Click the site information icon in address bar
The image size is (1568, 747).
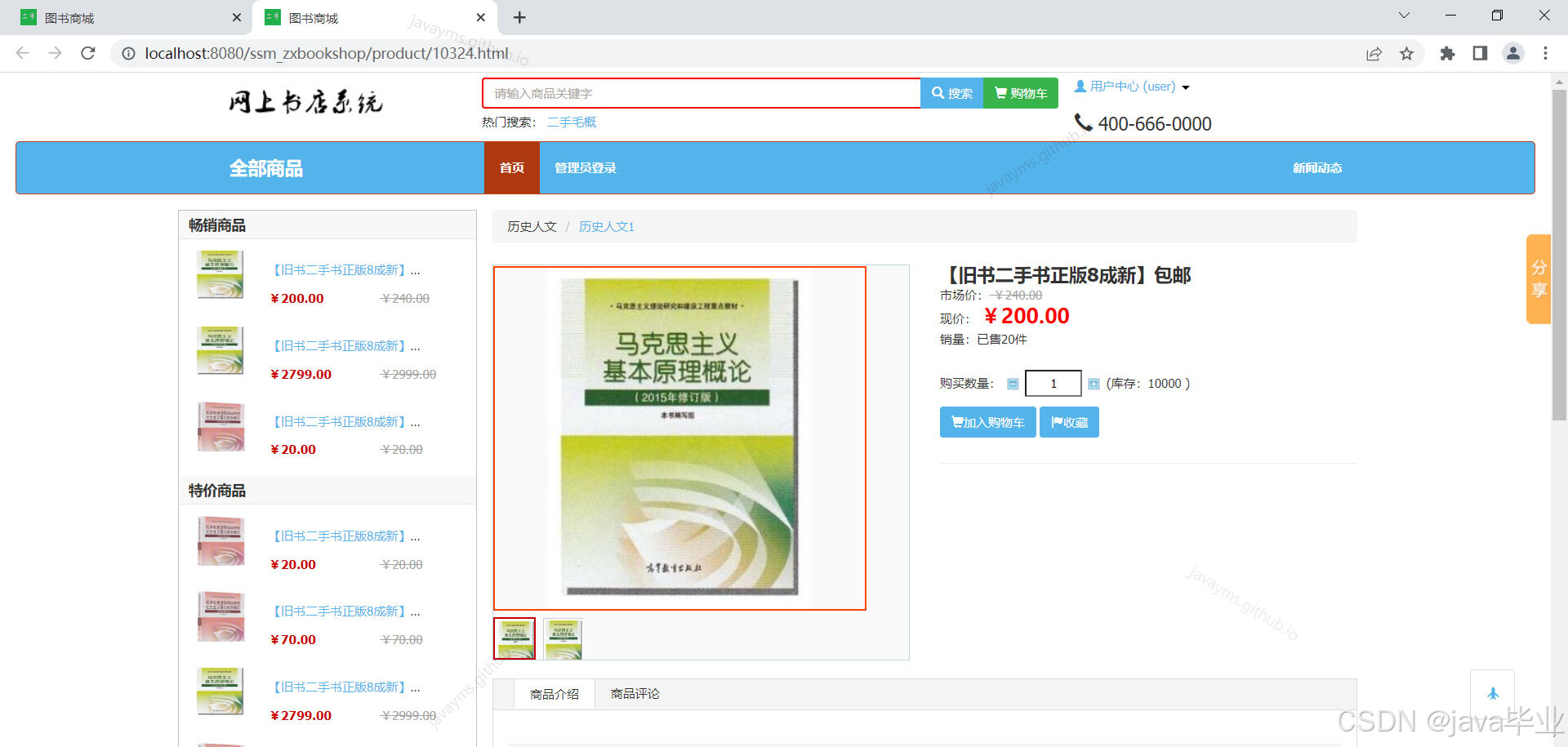click(x=128, y=53)
